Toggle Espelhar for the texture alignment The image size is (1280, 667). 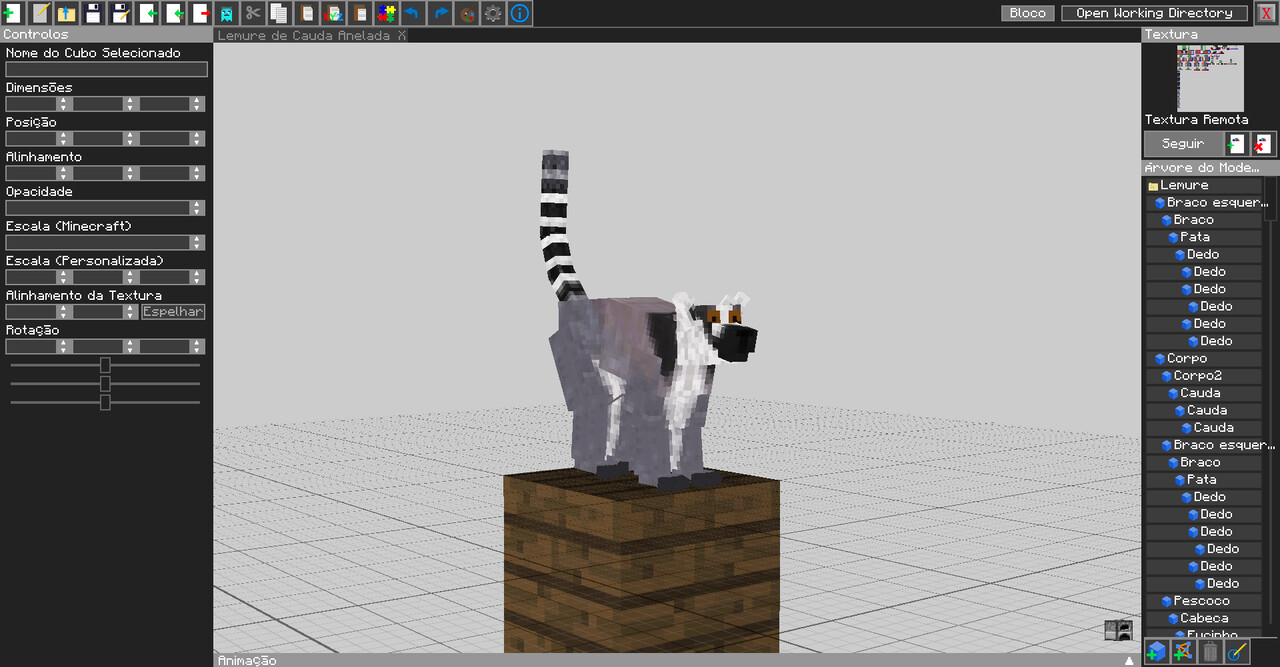172,311
